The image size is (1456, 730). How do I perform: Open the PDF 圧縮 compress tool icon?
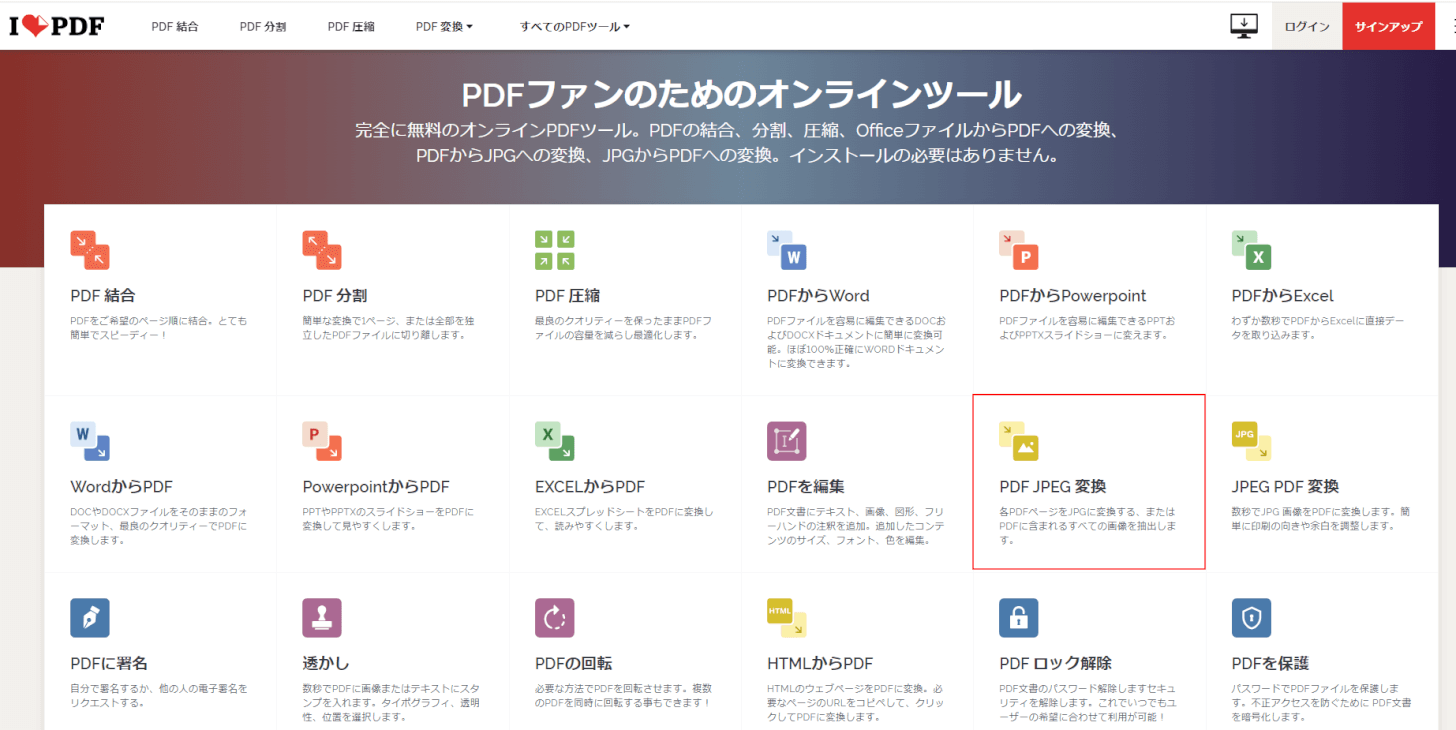point(554,250)
